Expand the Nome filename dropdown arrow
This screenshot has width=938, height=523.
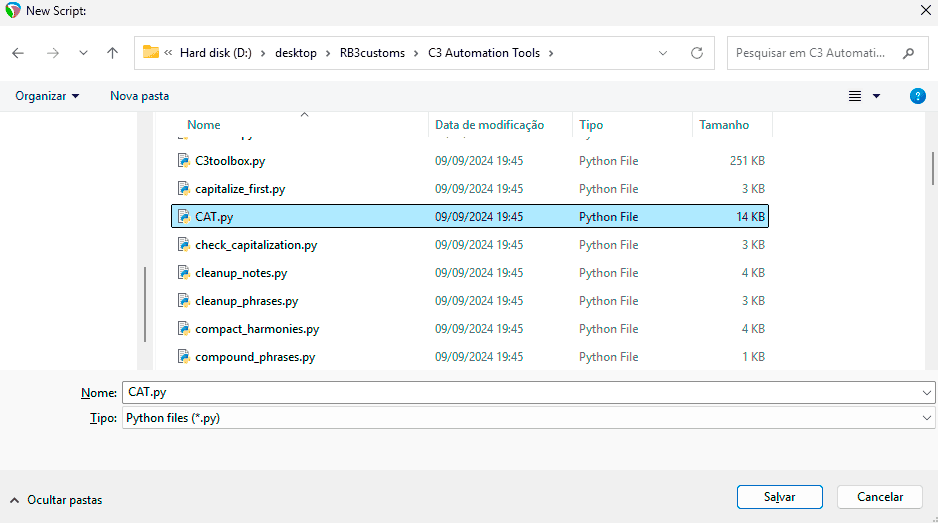pyautogui.click(x=927, y=393)
